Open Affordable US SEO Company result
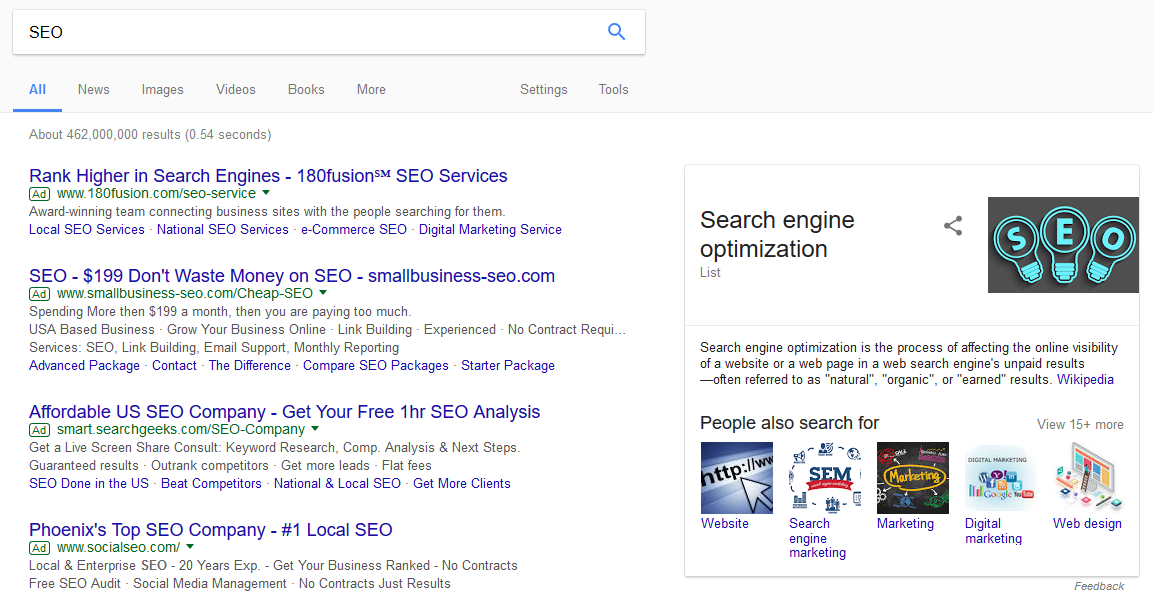This screenshot has height=609, width=1153. [285, 412]
